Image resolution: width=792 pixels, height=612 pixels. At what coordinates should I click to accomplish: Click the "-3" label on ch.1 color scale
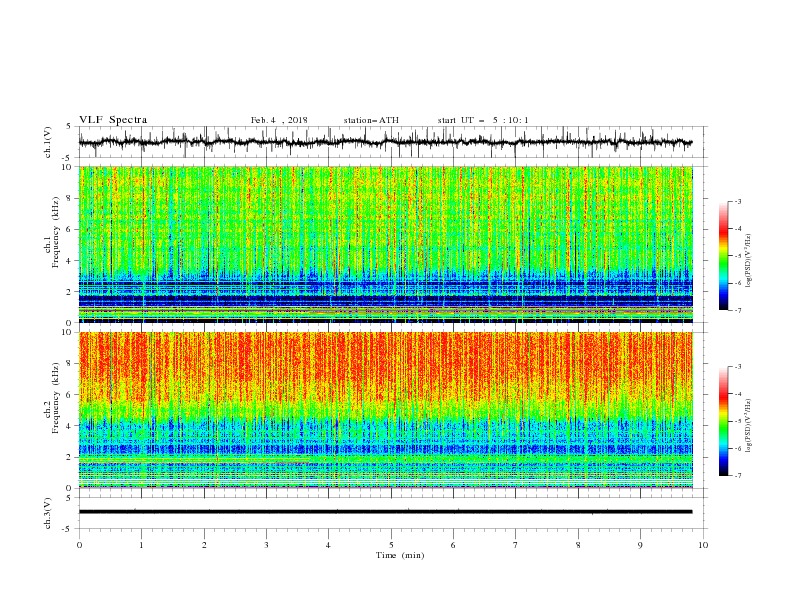click(737, 201)
